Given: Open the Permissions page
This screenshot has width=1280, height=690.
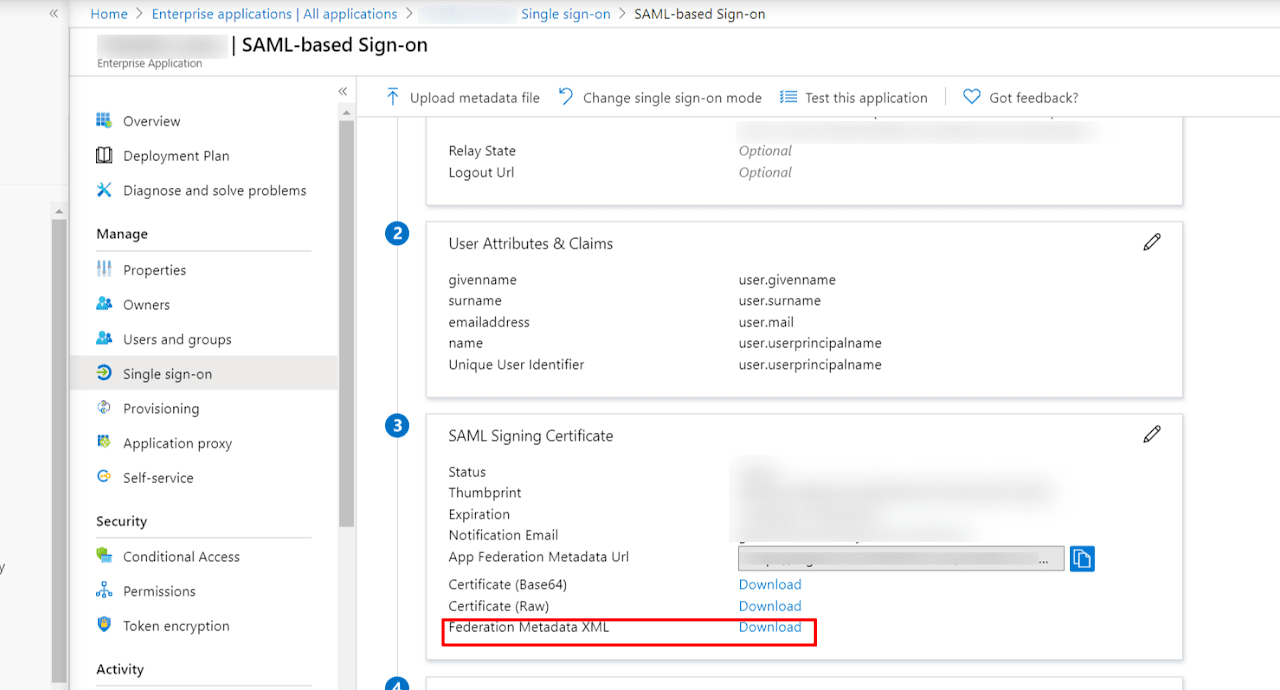Looking at the screenshot, I should pos(159,591).
